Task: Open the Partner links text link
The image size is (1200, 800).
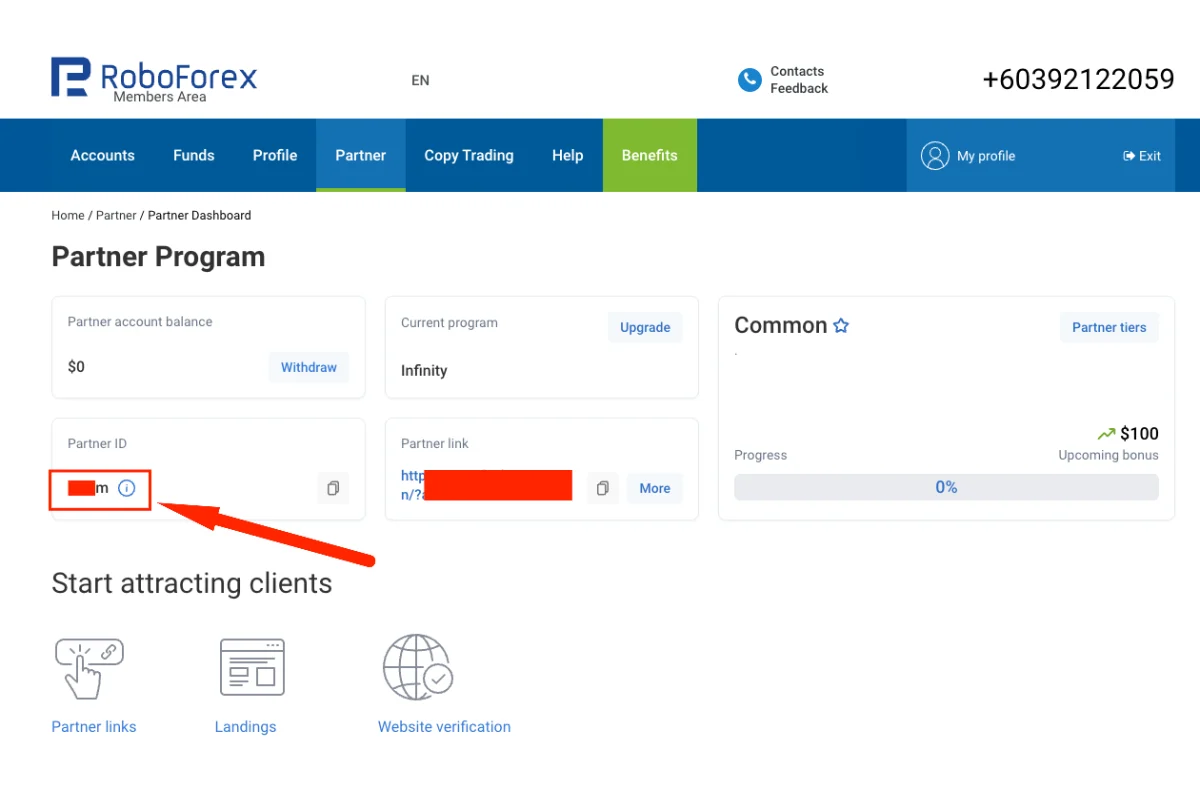Action: pyautogui.click(x=94, y=727)
